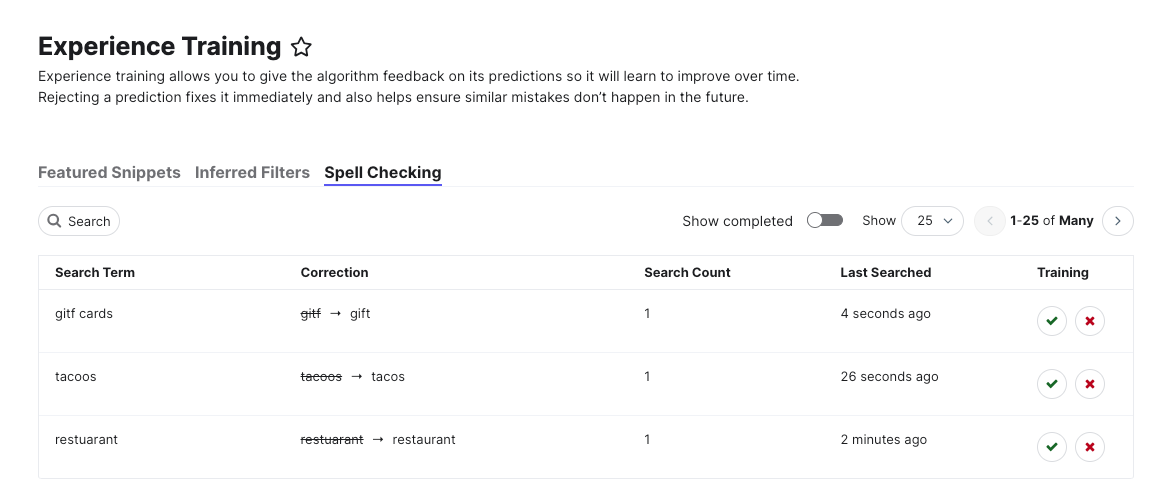Screen dimensions: 1170x500
Task: Go to next page with right chevron
Action: point(1118,221)
